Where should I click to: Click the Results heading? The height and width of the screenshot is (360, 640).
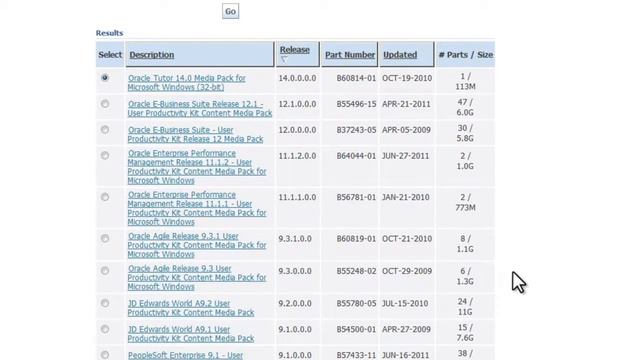[x=109, y=33]
